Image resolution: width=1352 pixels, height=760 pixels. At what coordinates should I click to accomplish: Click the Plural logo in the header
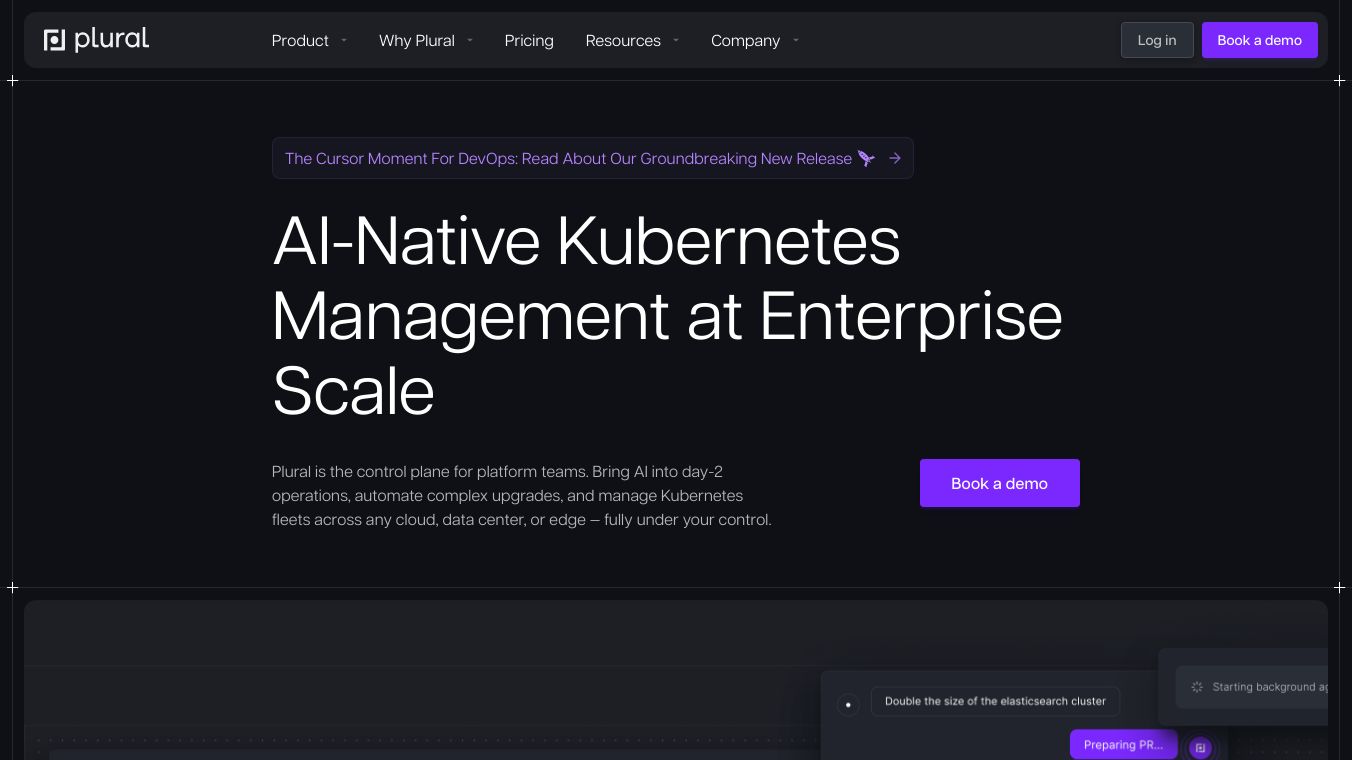click(x=97, y=40)
